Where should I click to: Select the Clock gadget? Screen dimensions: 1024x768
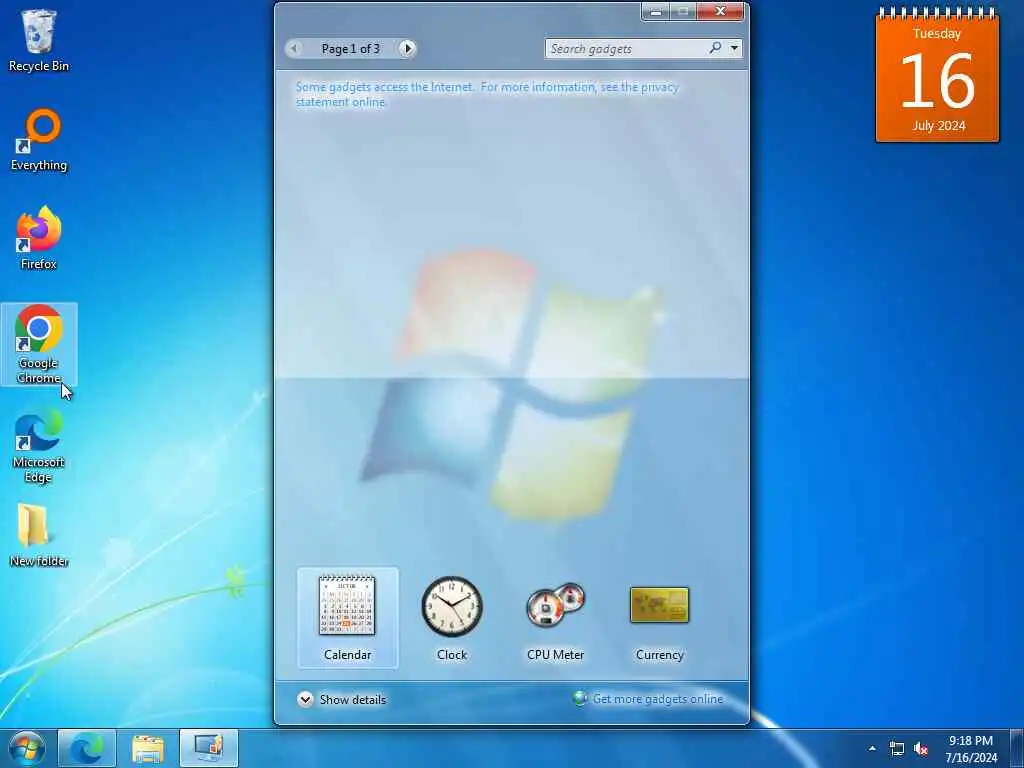click(451, 618)
